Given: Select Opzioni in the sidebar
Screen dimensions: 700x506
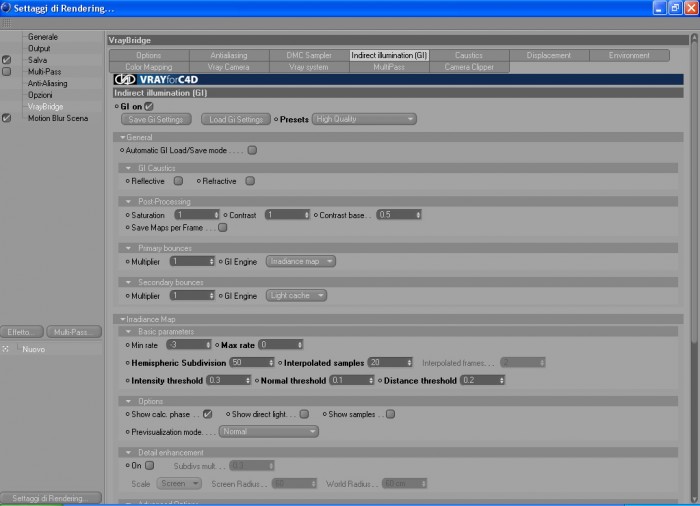Looking at the screenshot, I should coord(40,95).
